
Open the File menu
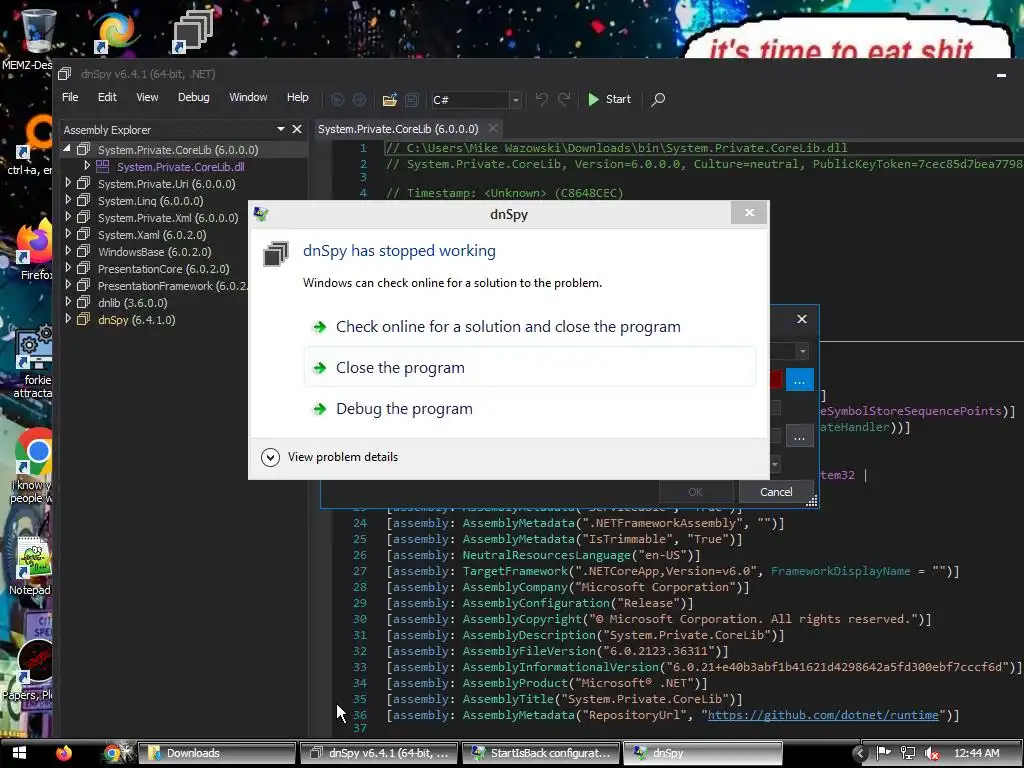(x=70, y=97)
